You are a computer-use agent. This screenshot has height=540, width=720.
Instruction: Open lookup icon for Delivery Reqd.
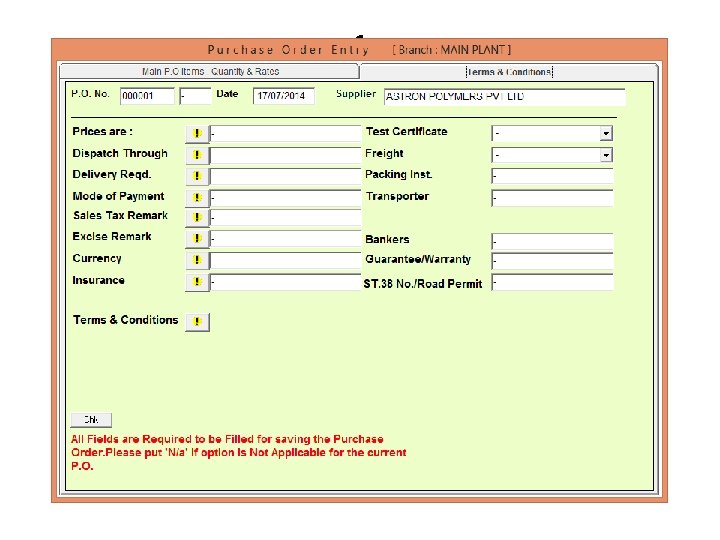[197, 176]
